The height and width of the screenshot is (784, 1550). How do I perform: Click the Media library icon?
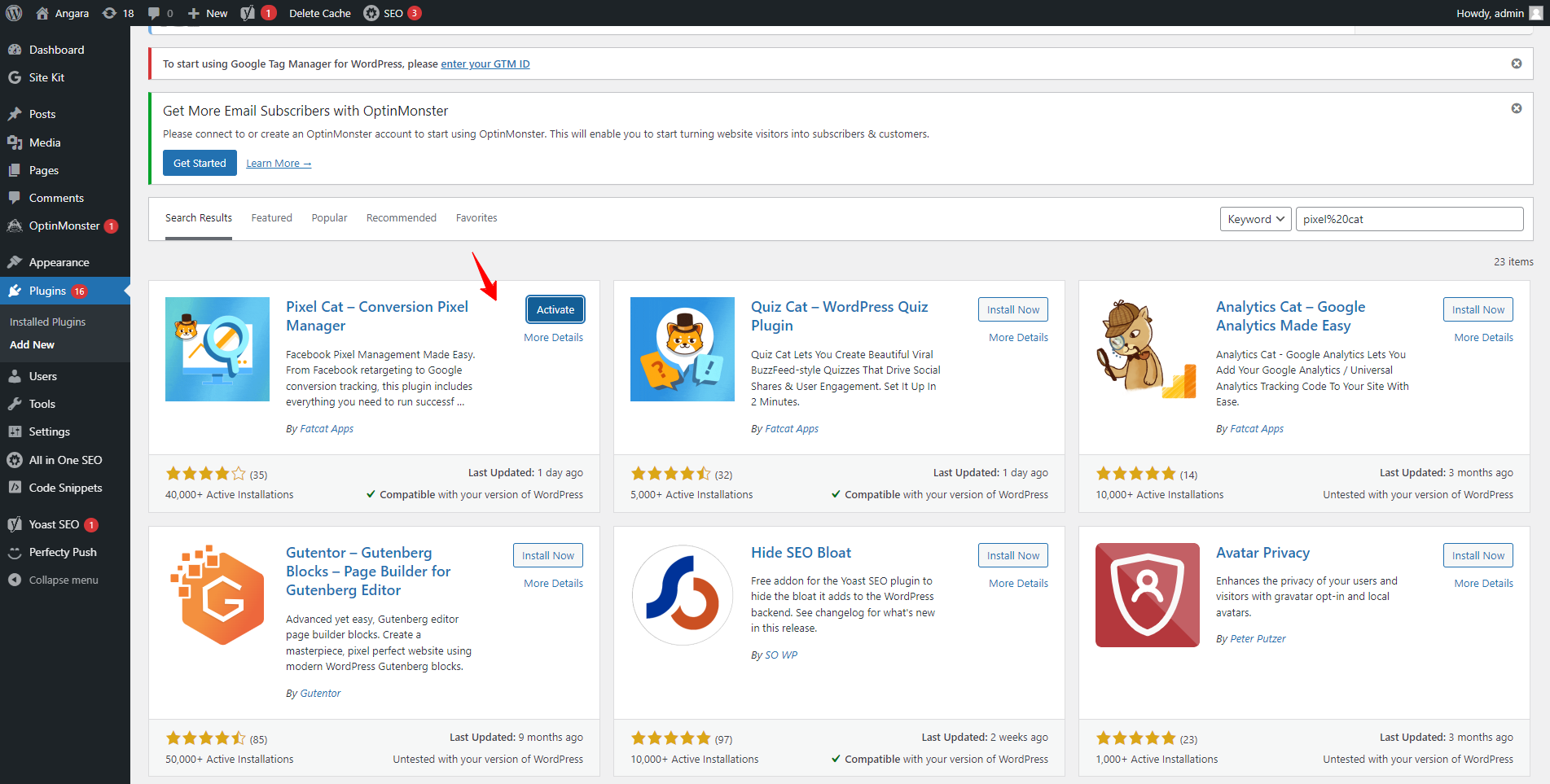tap(15, 142)
